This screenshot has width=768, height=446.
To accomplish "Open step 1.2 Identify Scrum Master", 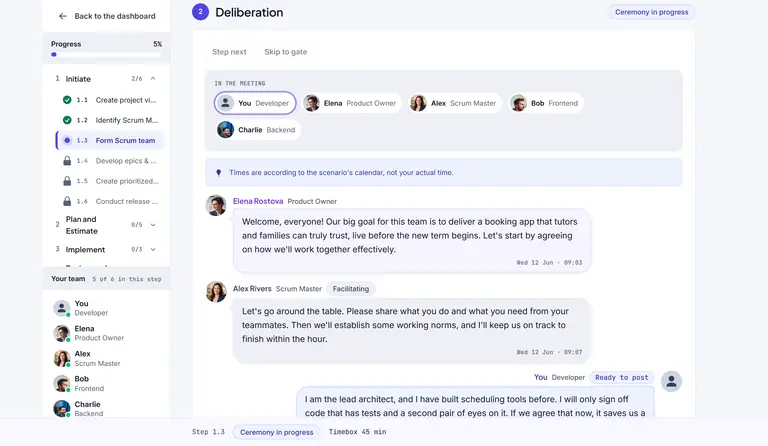I will pos(110,120).
